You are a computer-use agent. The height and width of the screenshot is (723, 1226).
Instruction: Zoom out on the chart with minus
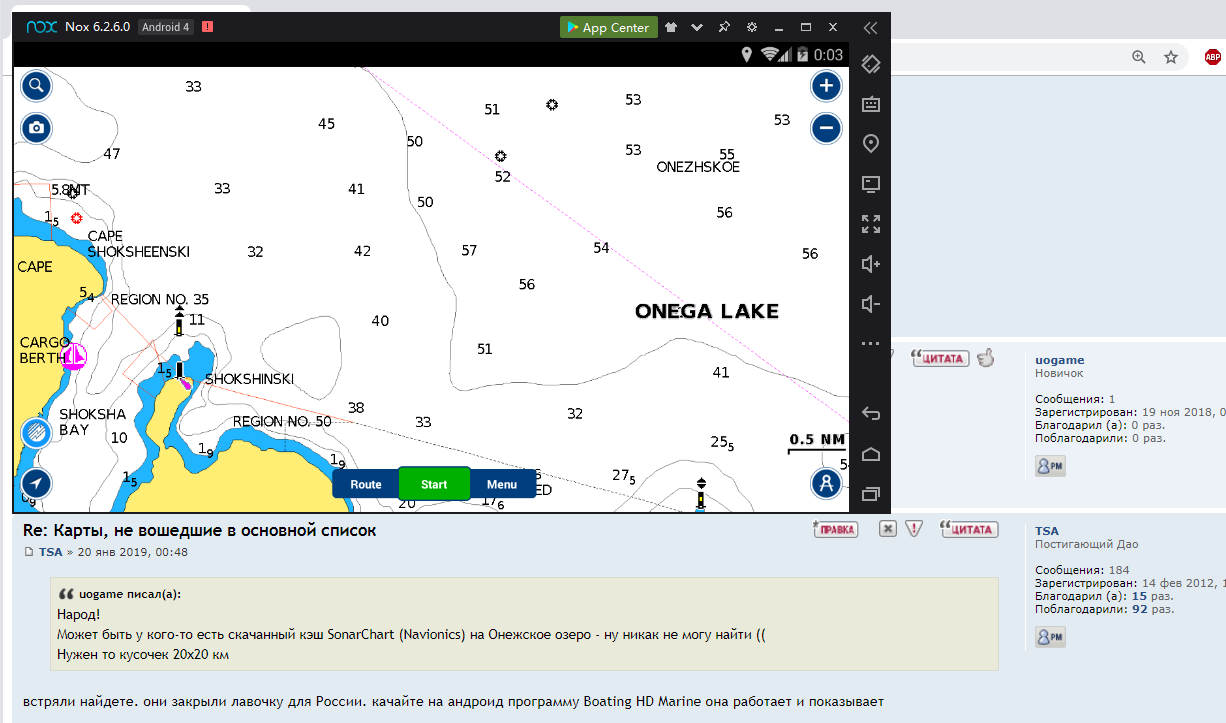(826, 128)
